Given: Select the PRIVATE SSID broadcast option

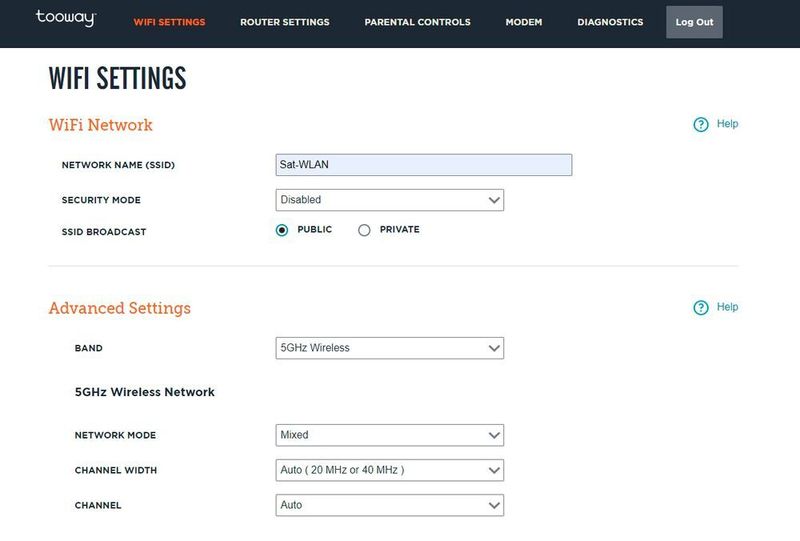Looking at the screenshot, I should [x=364, y=230].
